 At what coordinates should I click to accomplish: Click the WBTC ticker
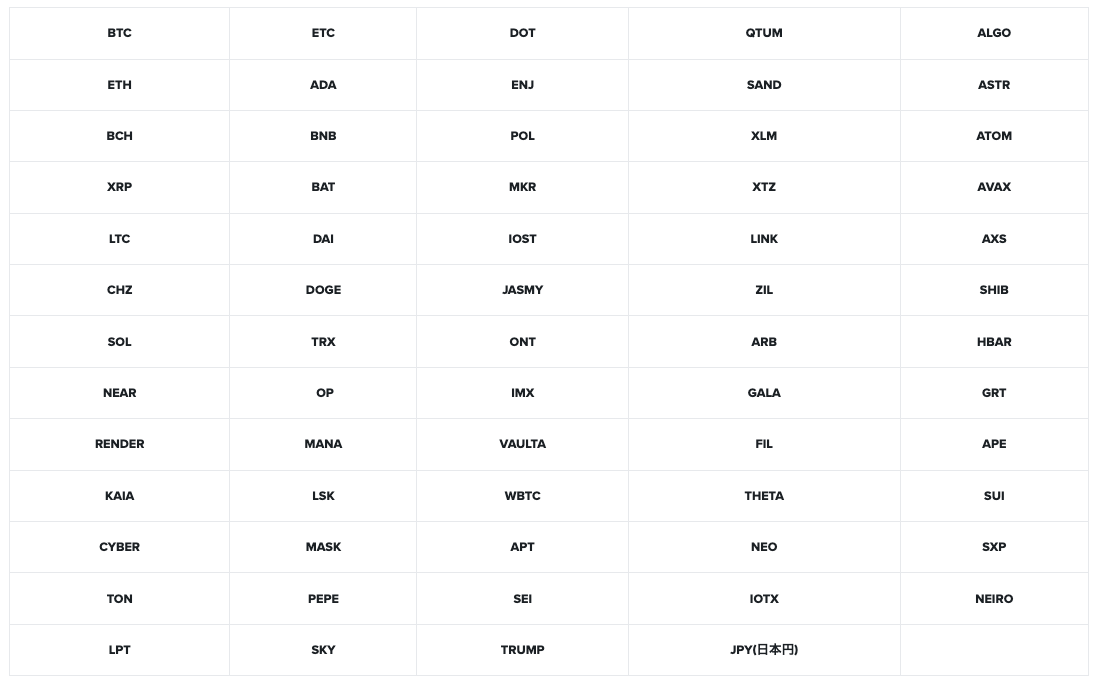(522, 496)
